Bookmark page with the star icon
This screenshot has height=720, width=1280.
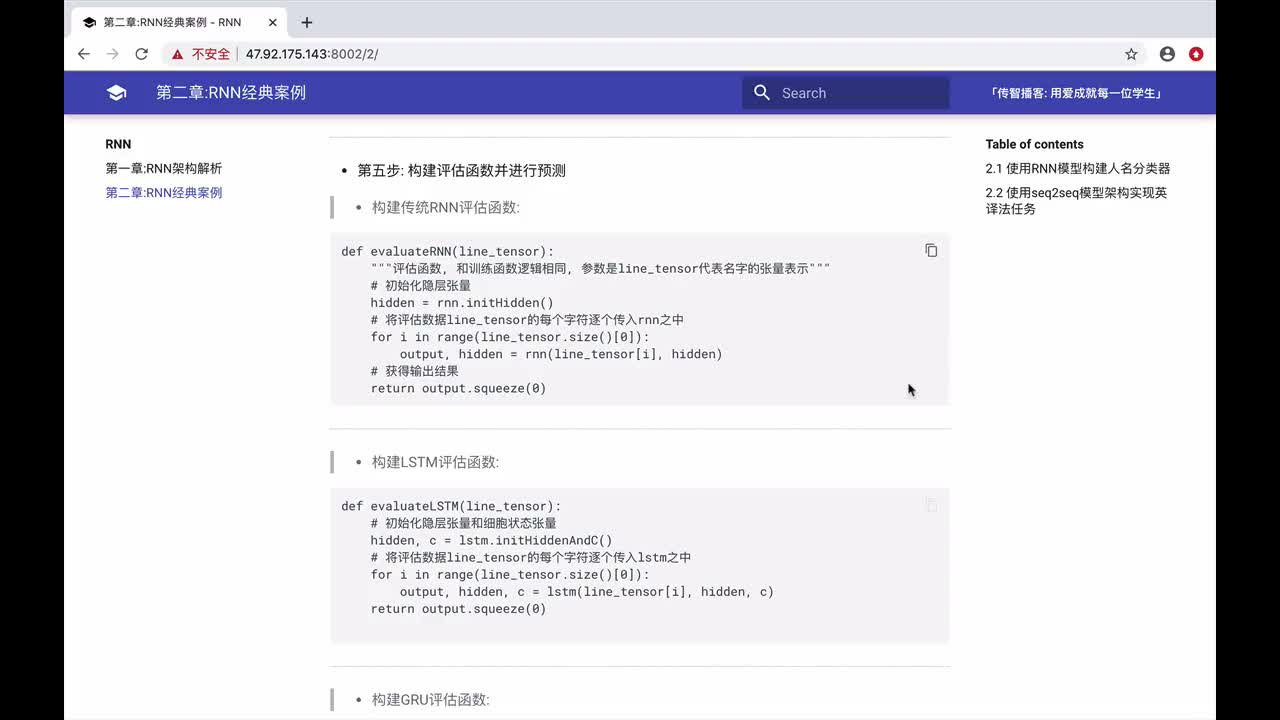(1131, 54)
